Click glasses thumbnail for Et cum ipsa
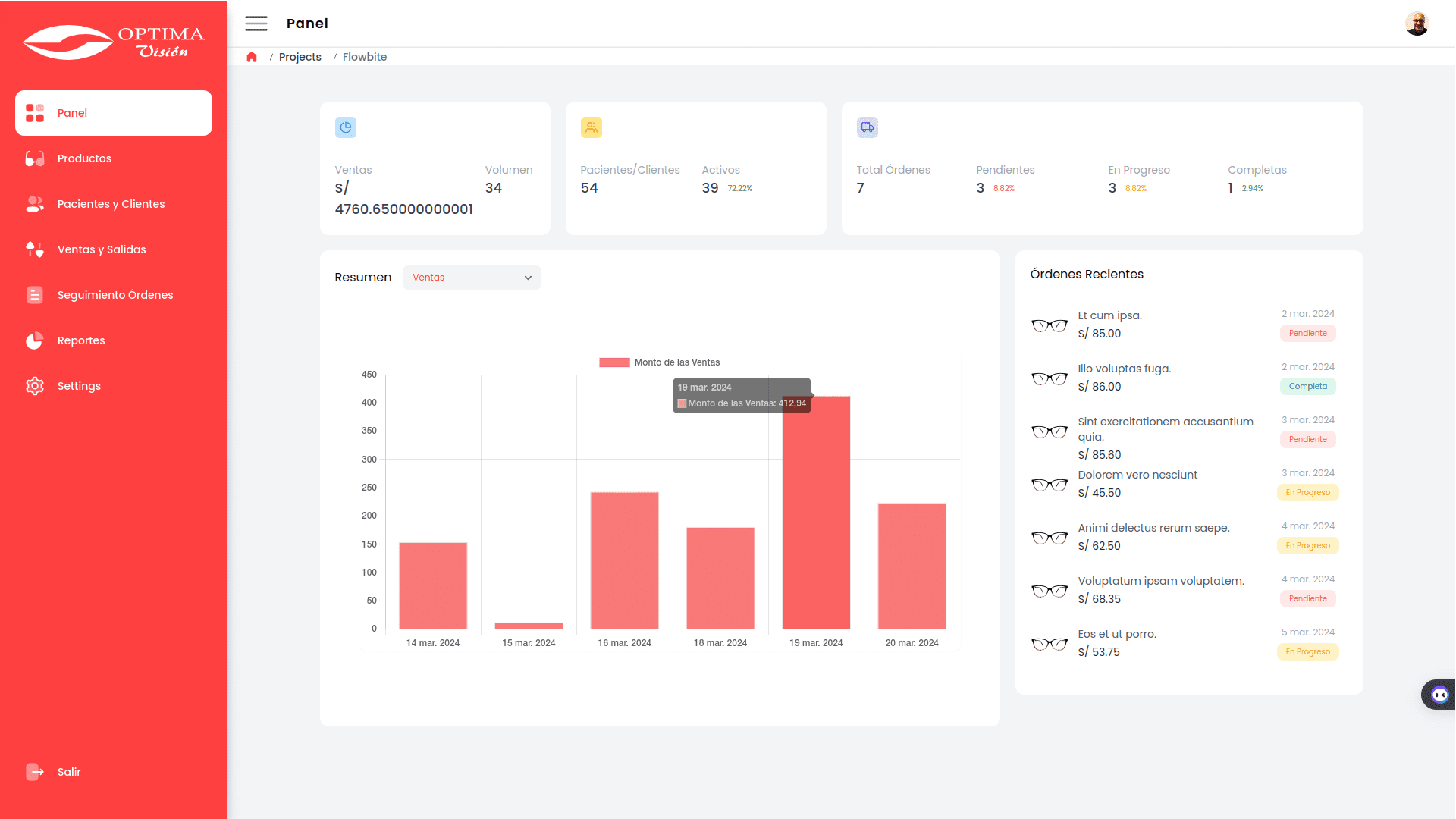1456x819 pixels. point(1050,325)
